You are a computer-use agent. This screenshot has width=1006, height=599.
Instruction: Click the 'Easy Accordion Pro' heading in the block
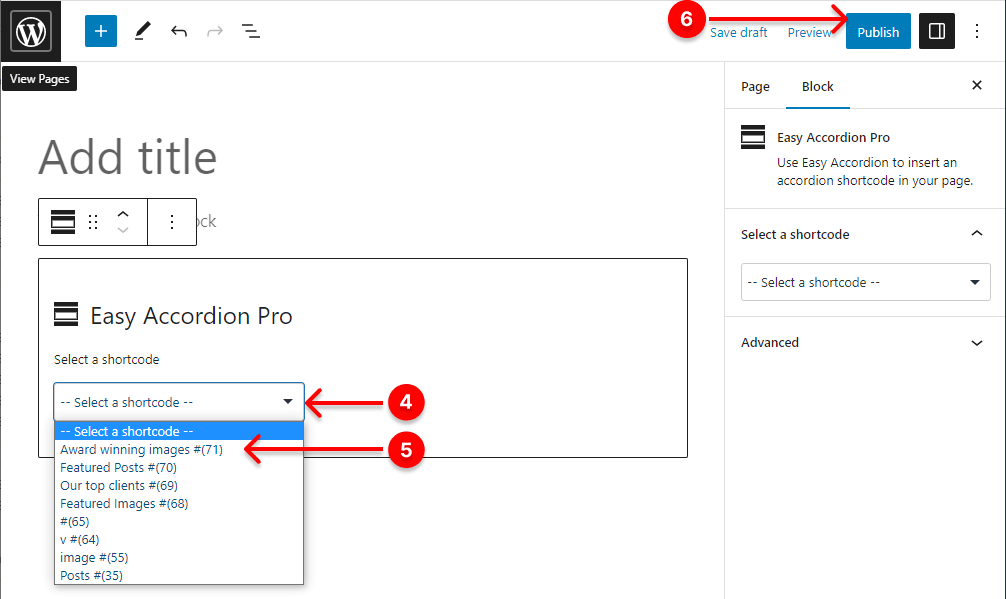tap(191, 316)
